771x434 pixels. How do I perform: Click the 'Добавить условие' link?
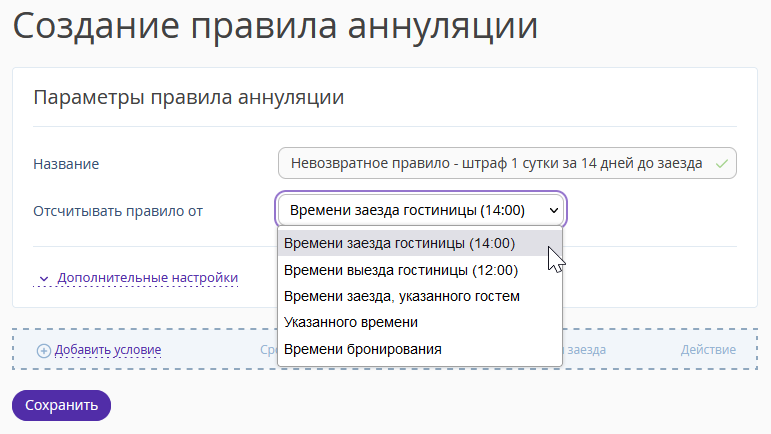[108, 350]
